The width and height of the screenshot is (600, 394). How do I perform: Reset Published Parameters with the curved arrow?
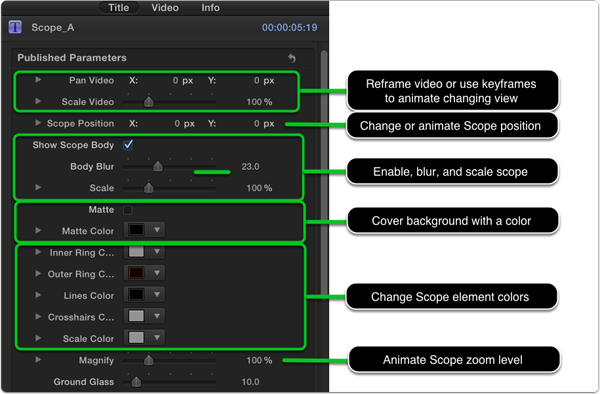tap(292, 58)
